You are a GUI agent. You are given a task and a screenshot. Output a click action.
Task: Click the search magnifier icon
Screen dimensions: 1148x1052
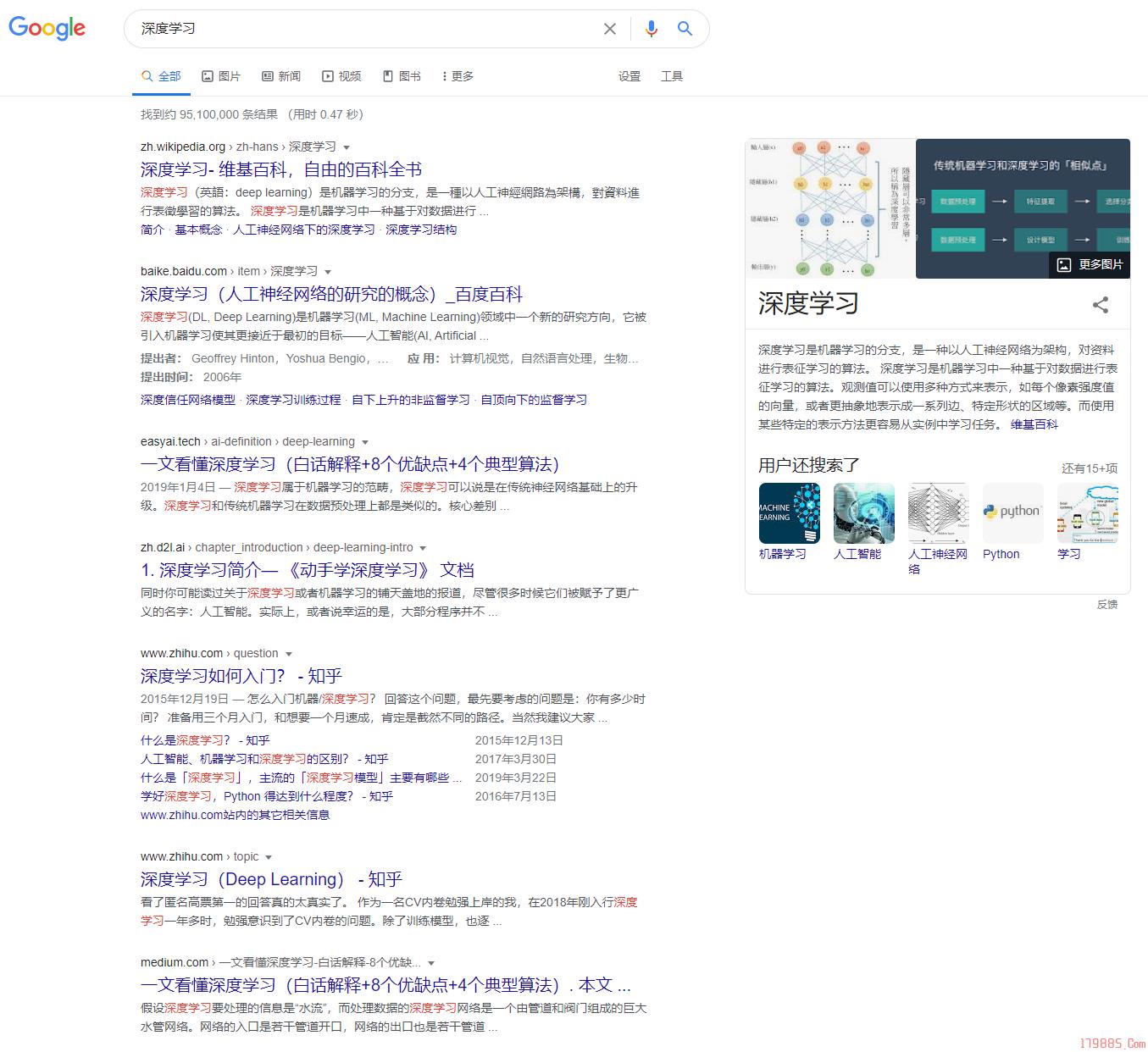coord(685,28)
